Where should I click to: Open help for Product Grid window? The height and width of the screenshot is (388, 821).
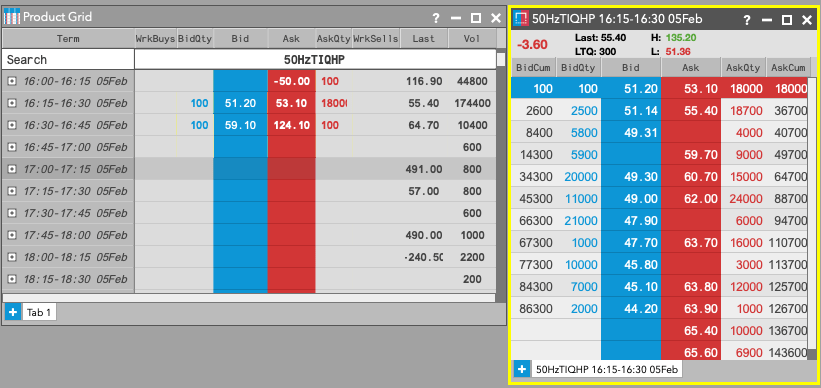436,18
